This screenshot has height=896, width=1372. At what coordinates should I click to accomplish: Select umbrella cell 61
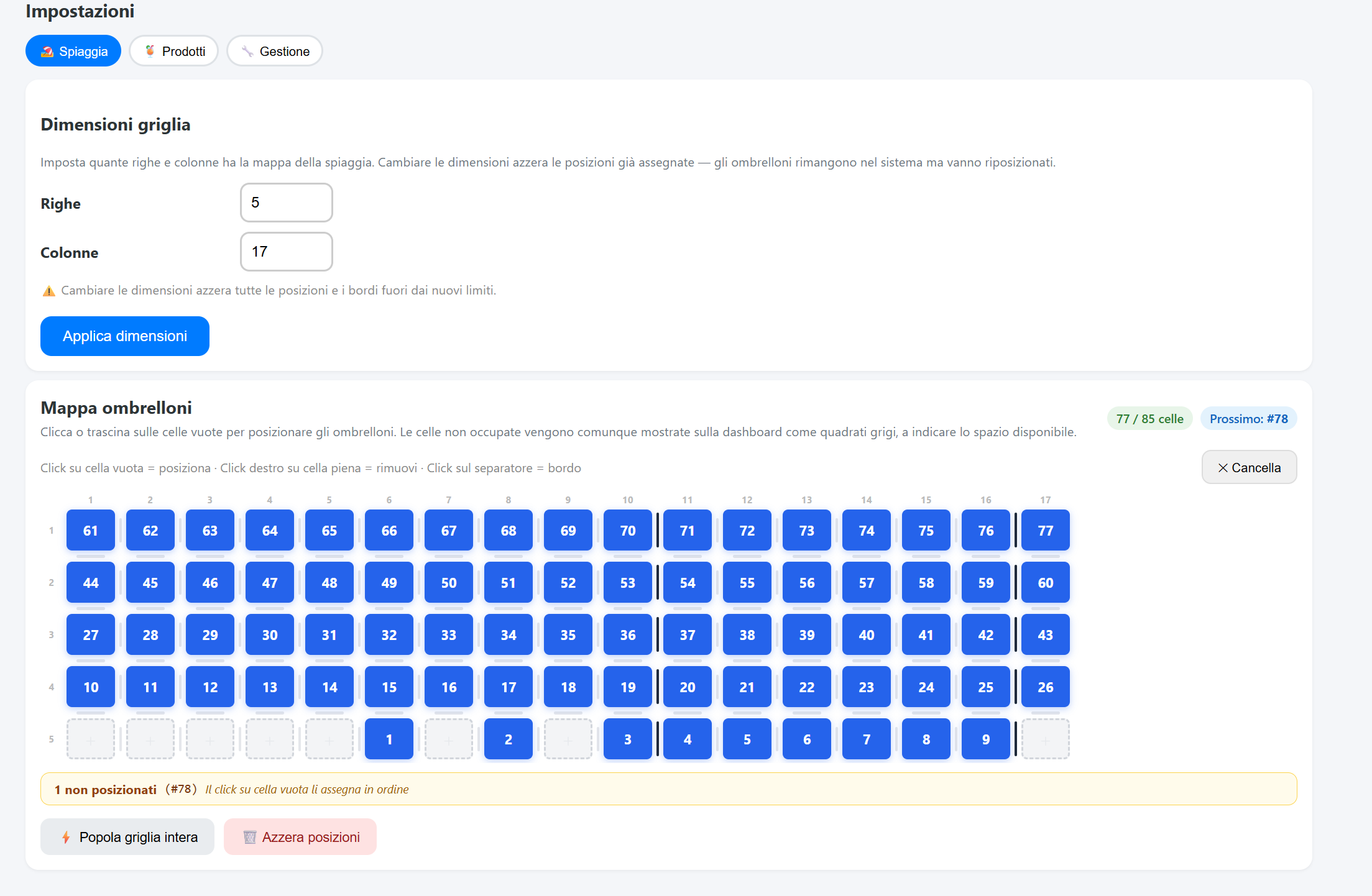[x=91, y=531]
